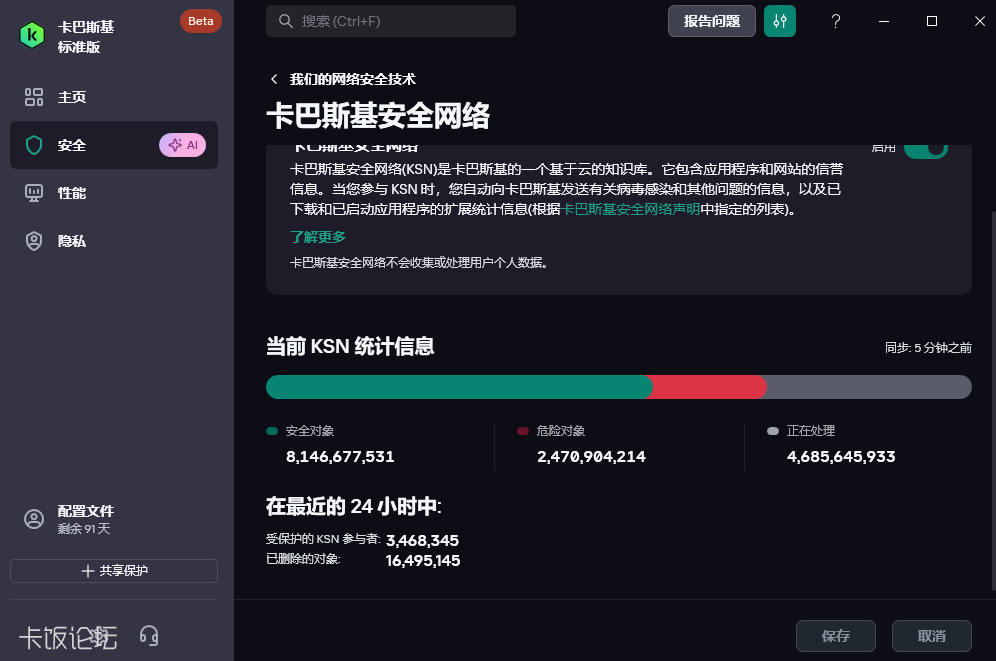Click the Kaspersky logo icon
This screenshot has height=661, width=996.
pyautogui.click(x=33, y=35)
